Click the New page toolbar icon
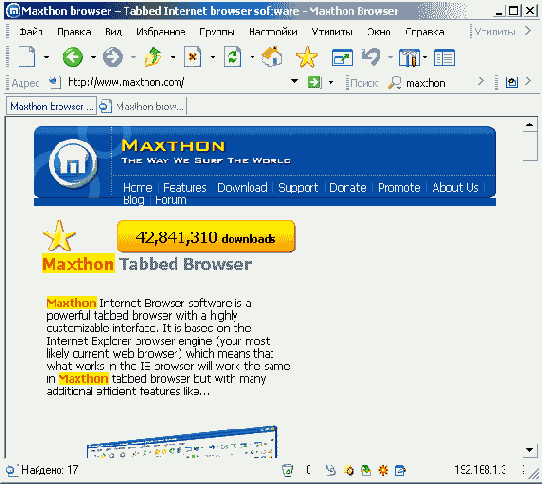Viewport: 542px width, 484px height. pyautogui.click(x=27, y=56)
